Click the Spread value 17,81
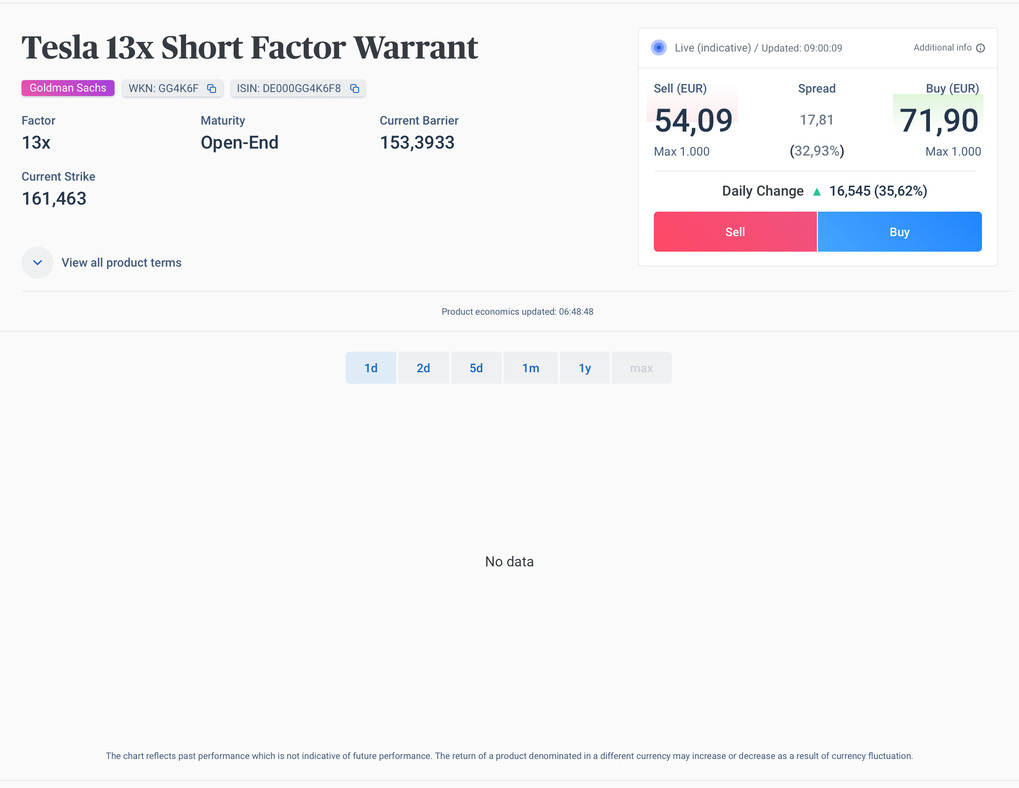This screenshot has height=788, width=1019. pyautogui.click(x=817, y=120)
